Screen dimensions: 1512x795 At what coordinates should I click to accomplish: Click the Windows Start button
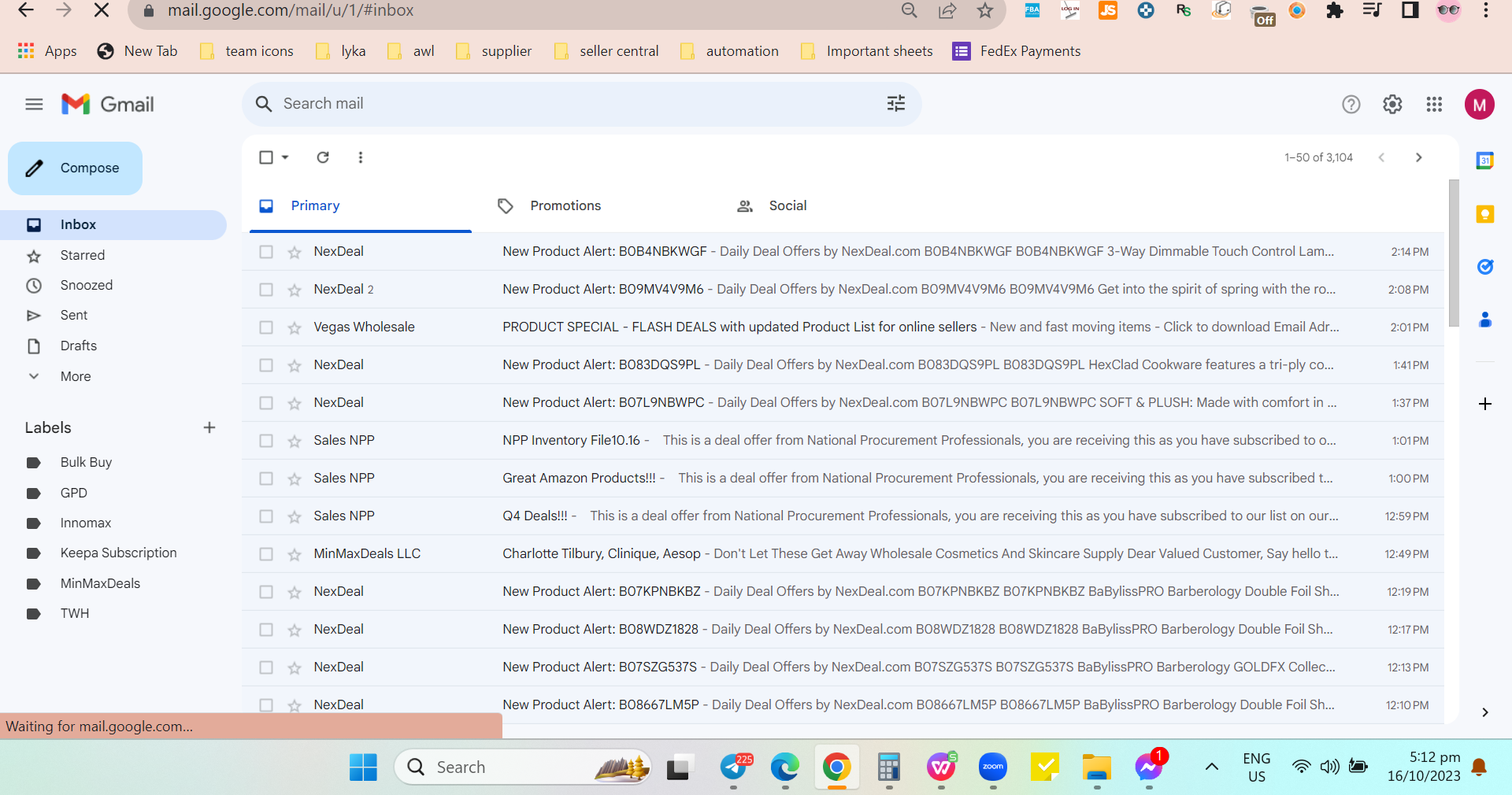363,767
